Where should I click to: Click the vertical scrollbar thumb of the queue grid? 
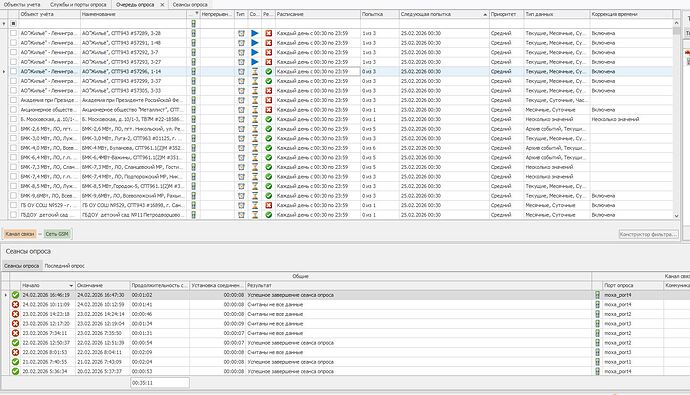tap(676, 31)
